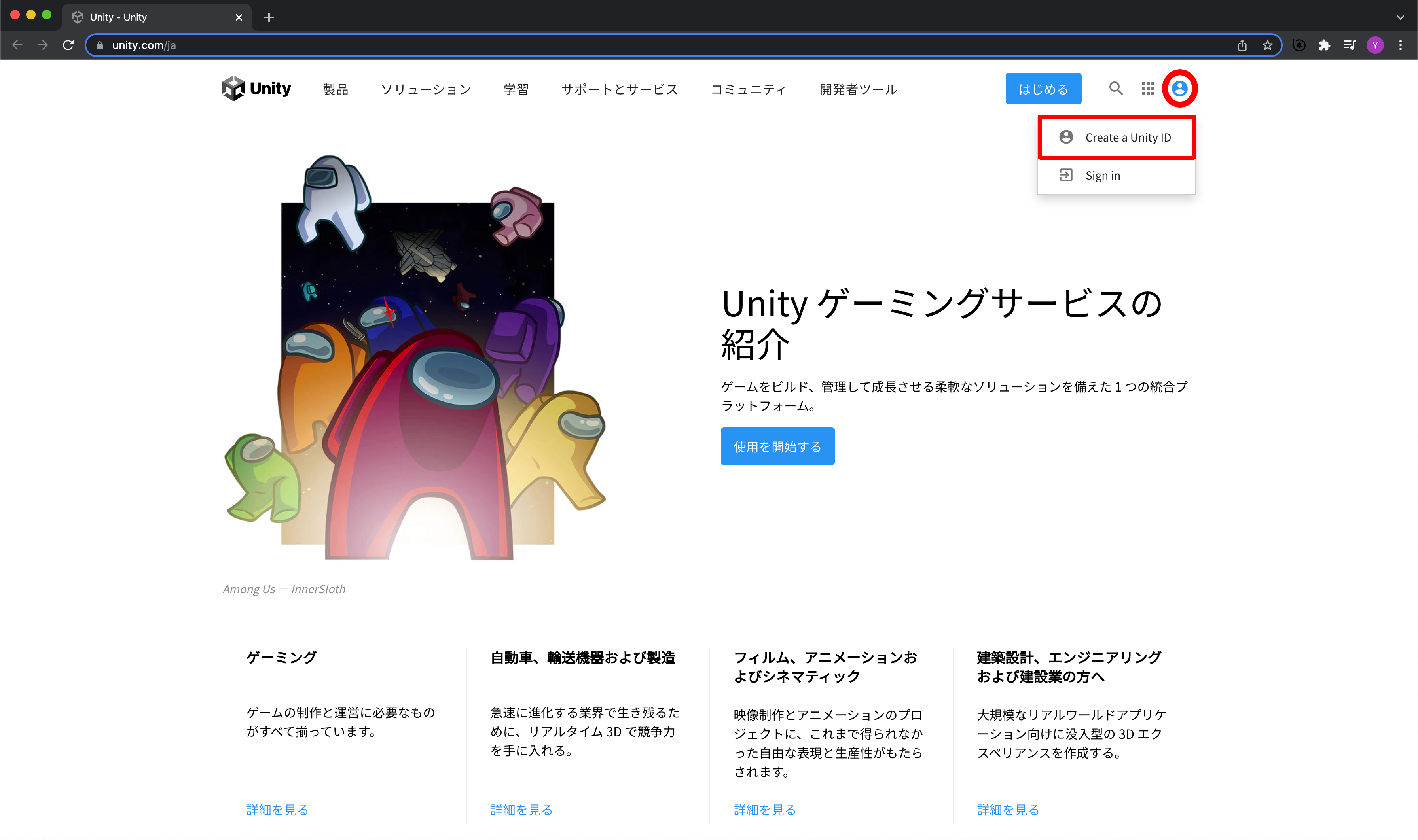This screenshot has width=1418, height=840.
Task: Expand the tab search chevron
Action: (x=1401, y=17)
